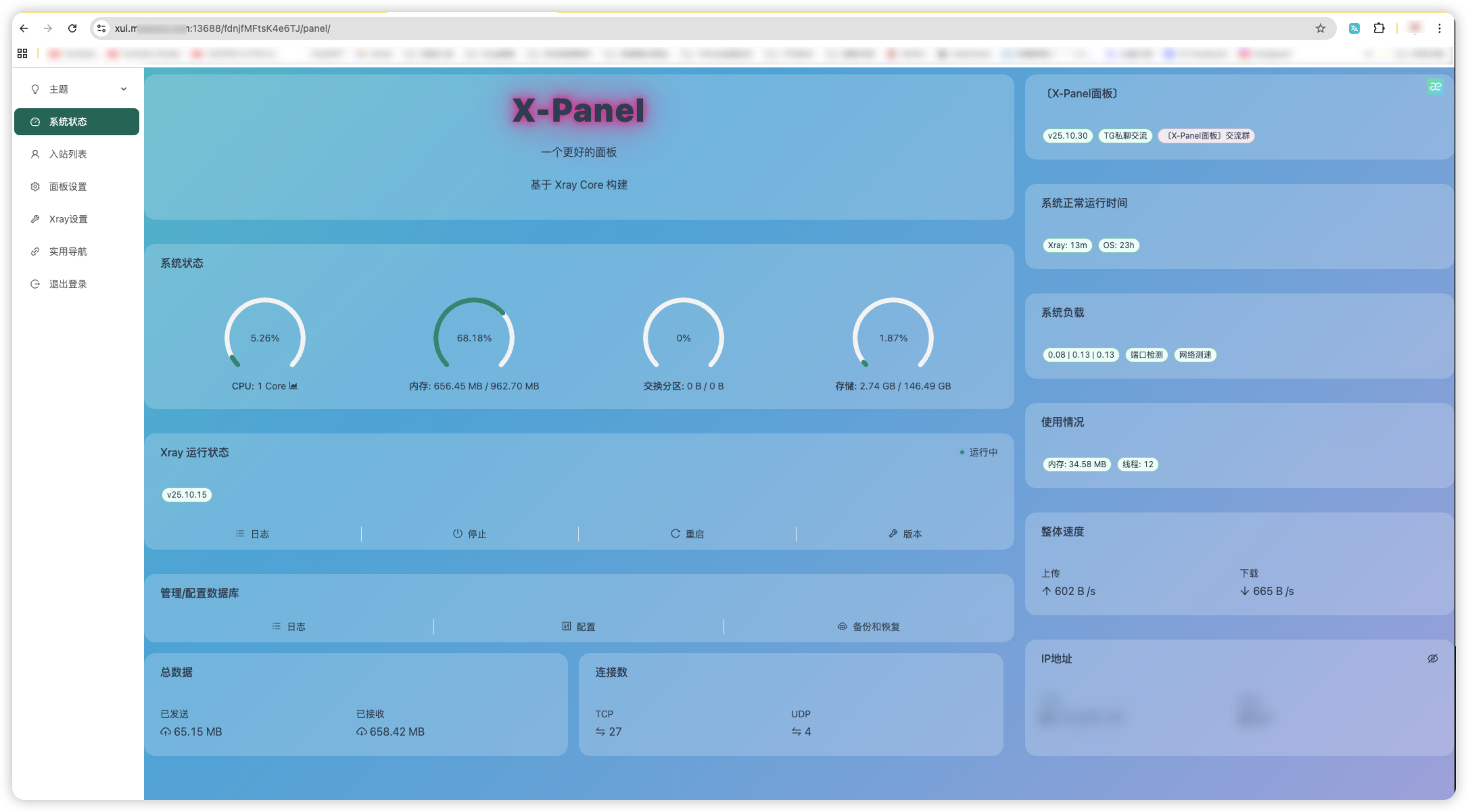1468x812 pixels.
Task: Restart Xray via 重启 button
Action: point(687,534)
